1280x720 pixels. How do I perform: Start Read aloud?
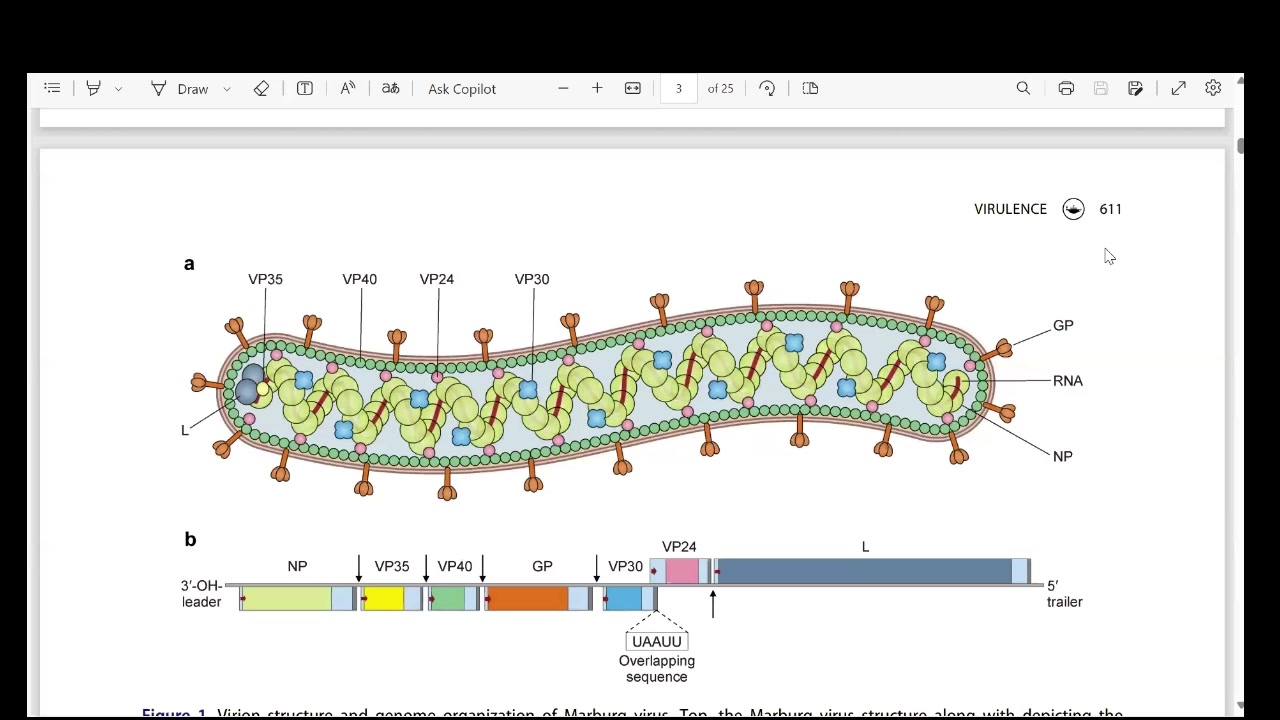348,89
